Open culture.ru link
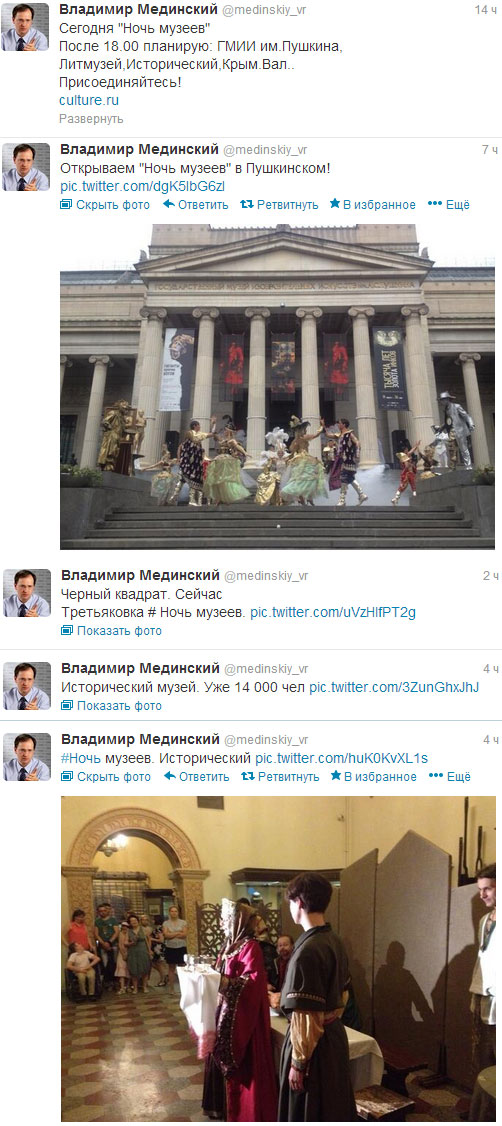The image size is (502, 1126). 89,100
